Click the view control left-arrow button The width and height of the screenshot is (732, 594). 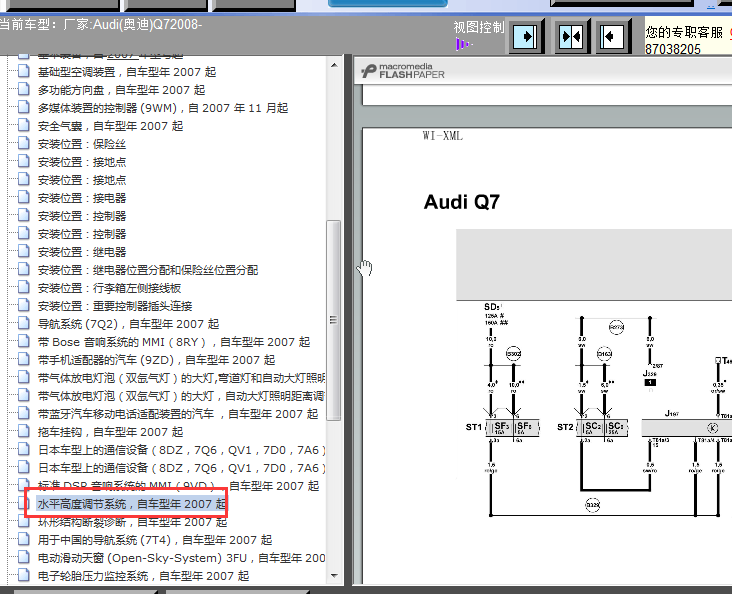point(613,36)
